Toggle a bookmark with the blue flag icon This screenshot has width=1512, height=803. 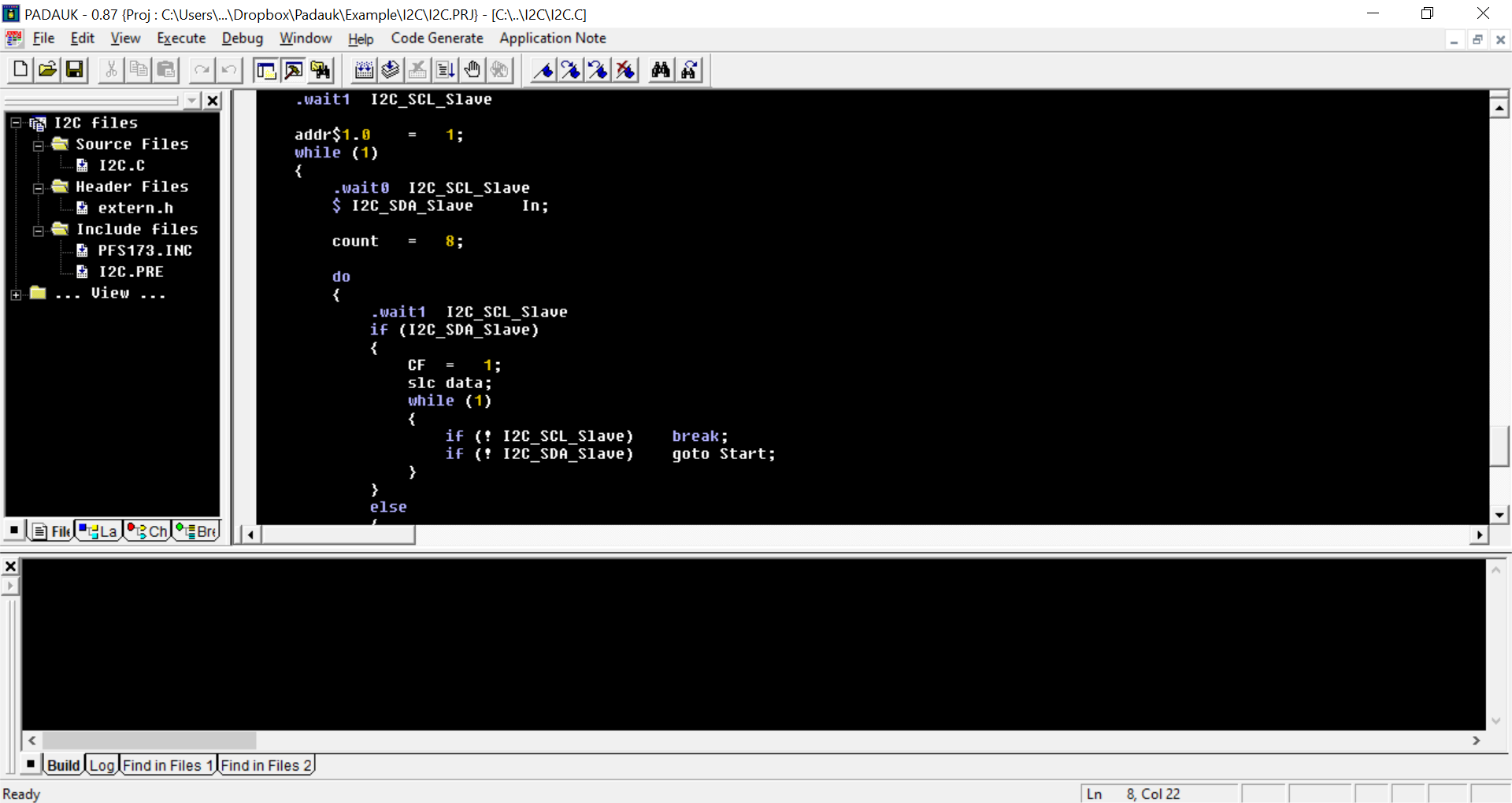[543, 70]
